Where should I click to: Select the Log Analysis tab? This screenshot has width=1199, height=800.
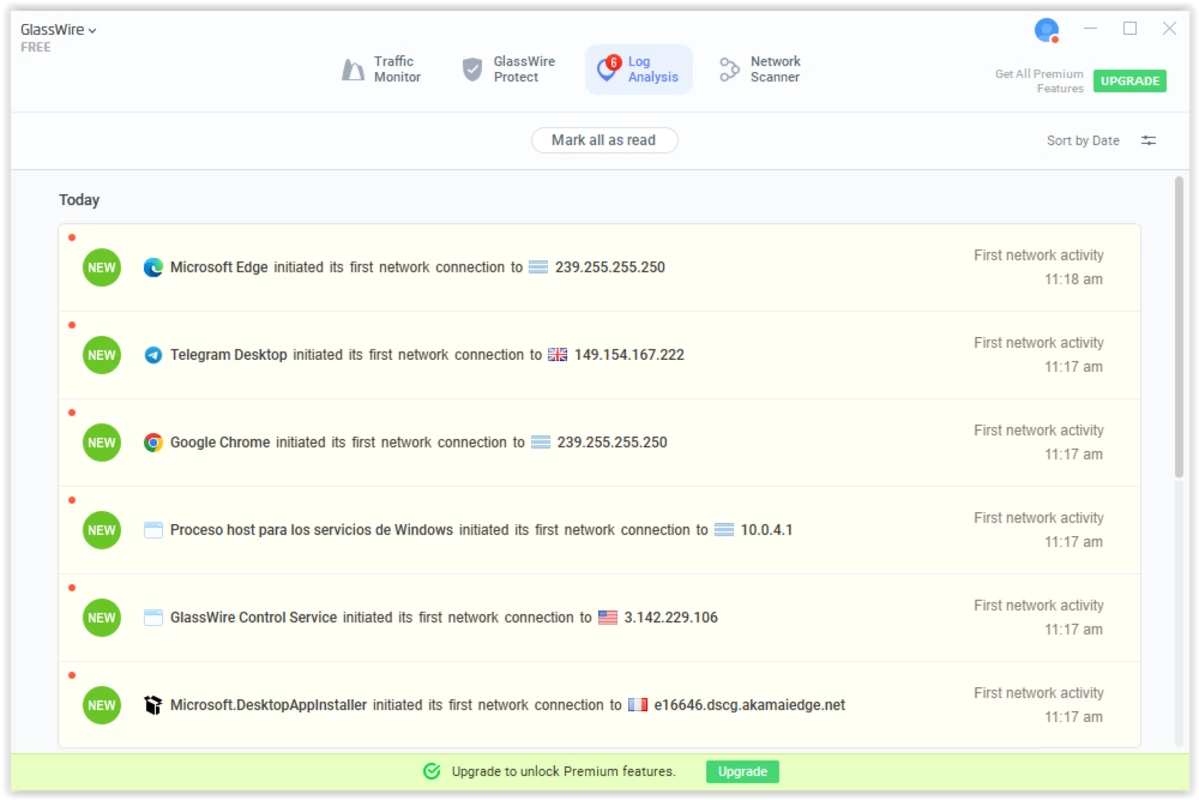click(638, 69)
